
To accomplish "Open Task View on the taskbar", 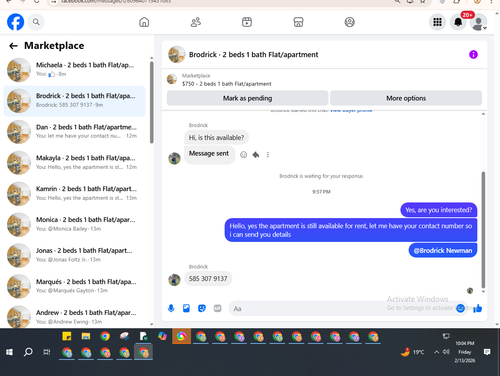I will click(47, 352).
